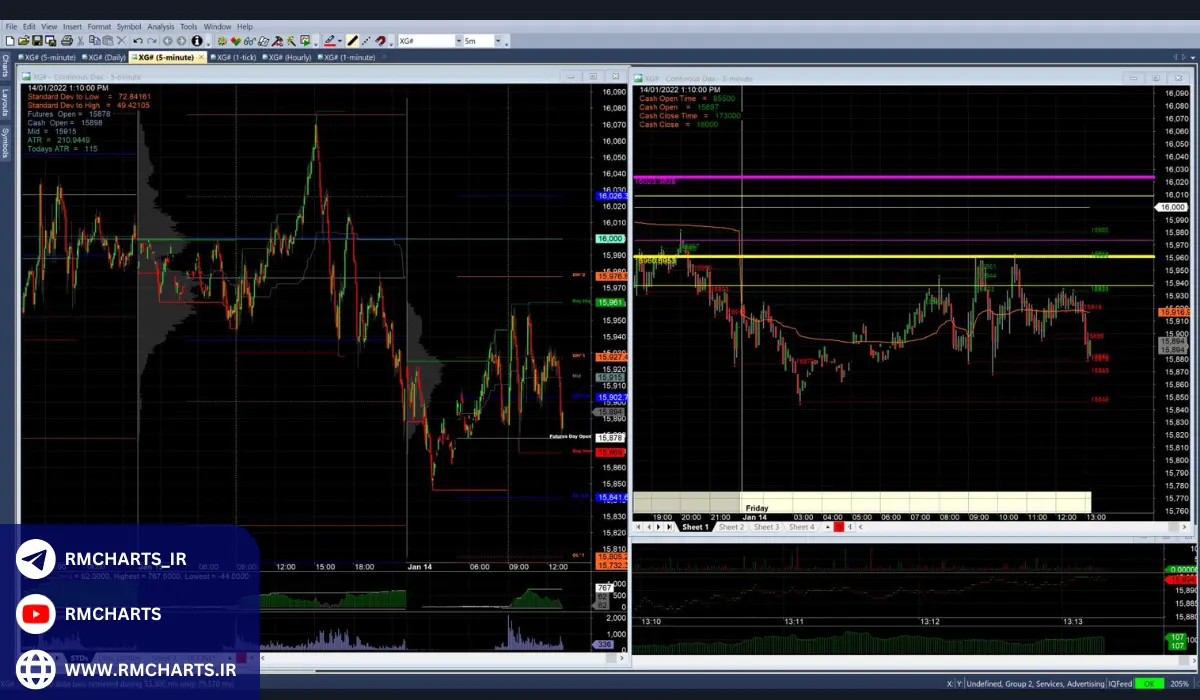1200x700 pixels.
Task: Click the red square by sheet tabs
Action: [x=839, y=527]
